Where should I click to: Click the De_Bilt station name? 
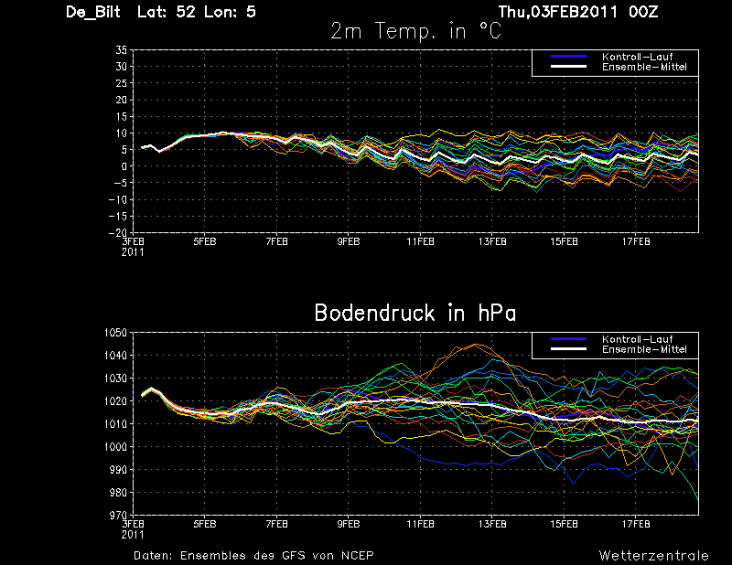(x=93, y=12)
